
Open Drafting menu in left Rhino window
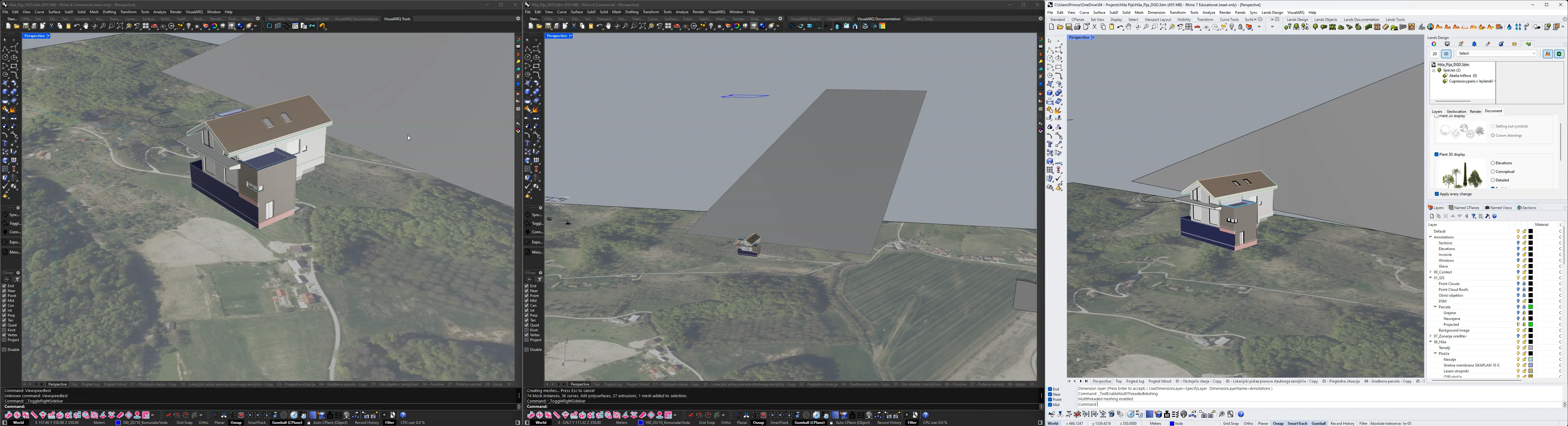[110, 12]
